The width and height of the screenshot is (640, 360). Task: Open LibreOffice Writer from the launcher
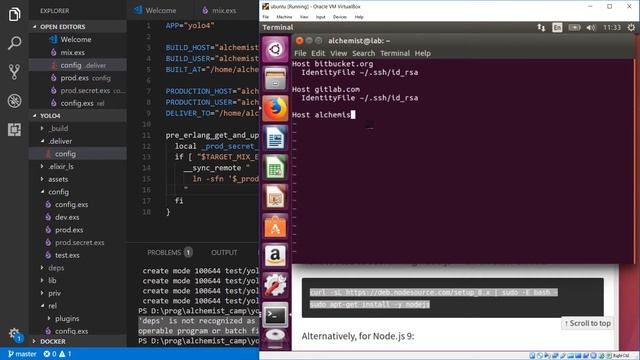(x=275, y=138)
